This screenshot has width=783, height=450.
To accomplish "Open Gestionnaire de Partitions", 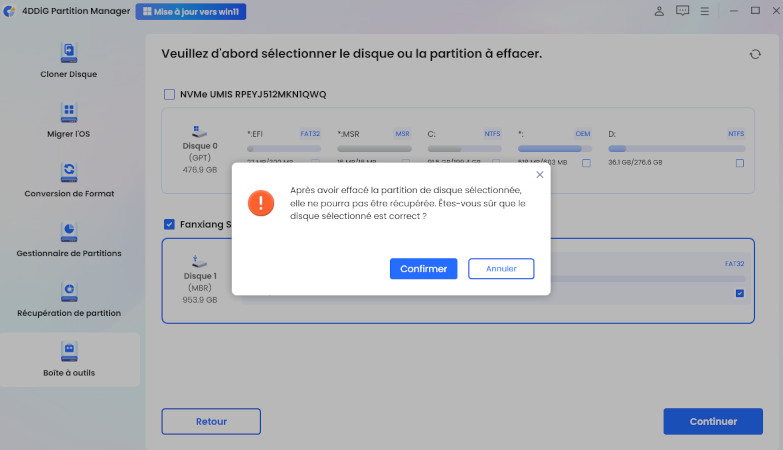I will pos(69,240).
